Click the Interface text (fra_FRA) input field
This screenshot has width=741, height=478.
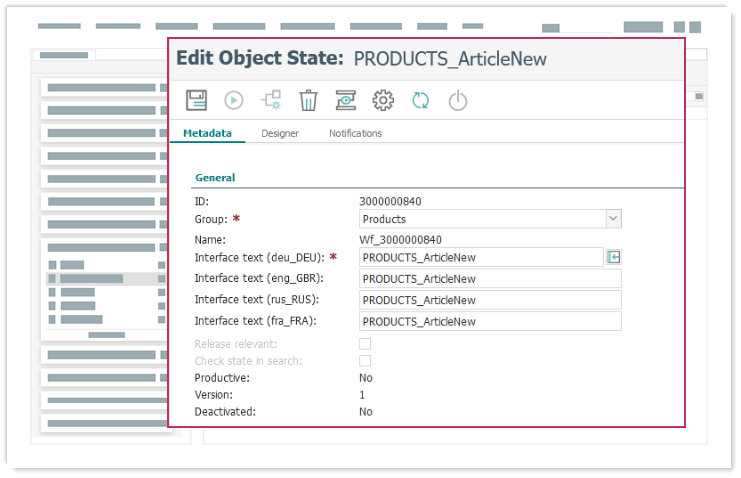(490, 321)
